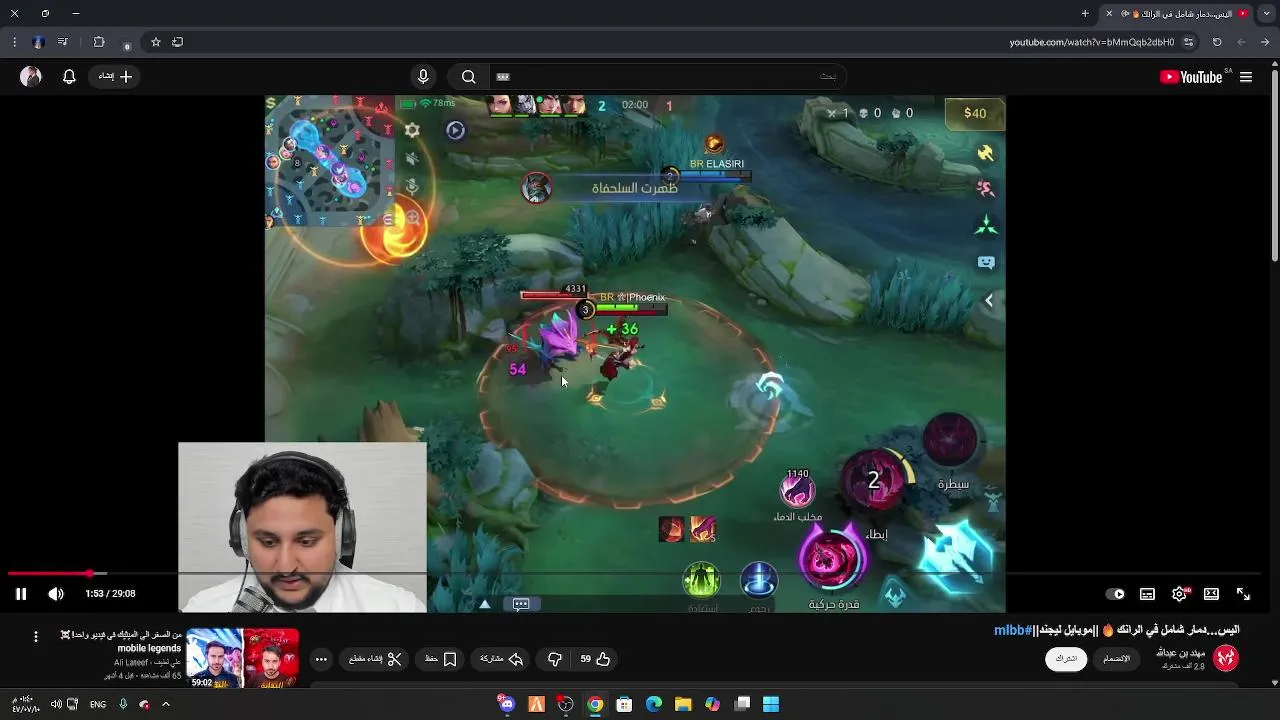Open the on-screen keyboard in search box
Viewport: 1280px width, 720px height.
tap(503, 77)
